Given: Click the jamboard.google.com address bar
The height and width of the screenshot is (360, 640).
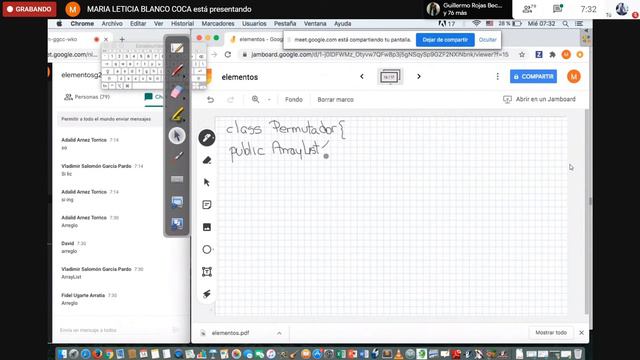Looking at the screenshot, I should click(x=380, y=54).
